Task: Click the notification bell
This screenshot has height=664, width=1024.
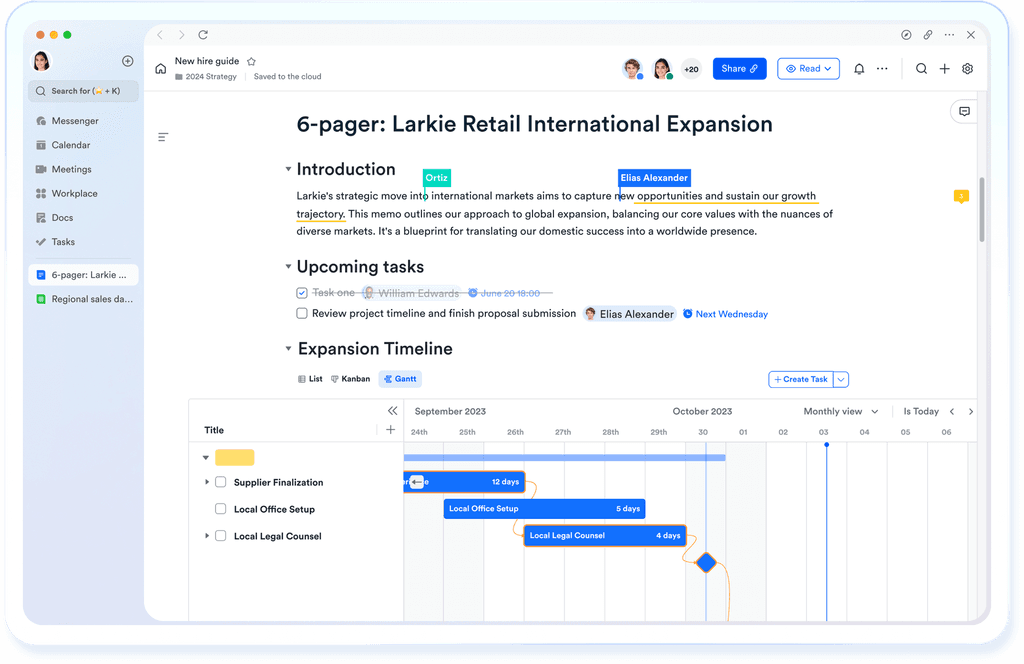Action: pyautogui.click(x=858, y=68)
